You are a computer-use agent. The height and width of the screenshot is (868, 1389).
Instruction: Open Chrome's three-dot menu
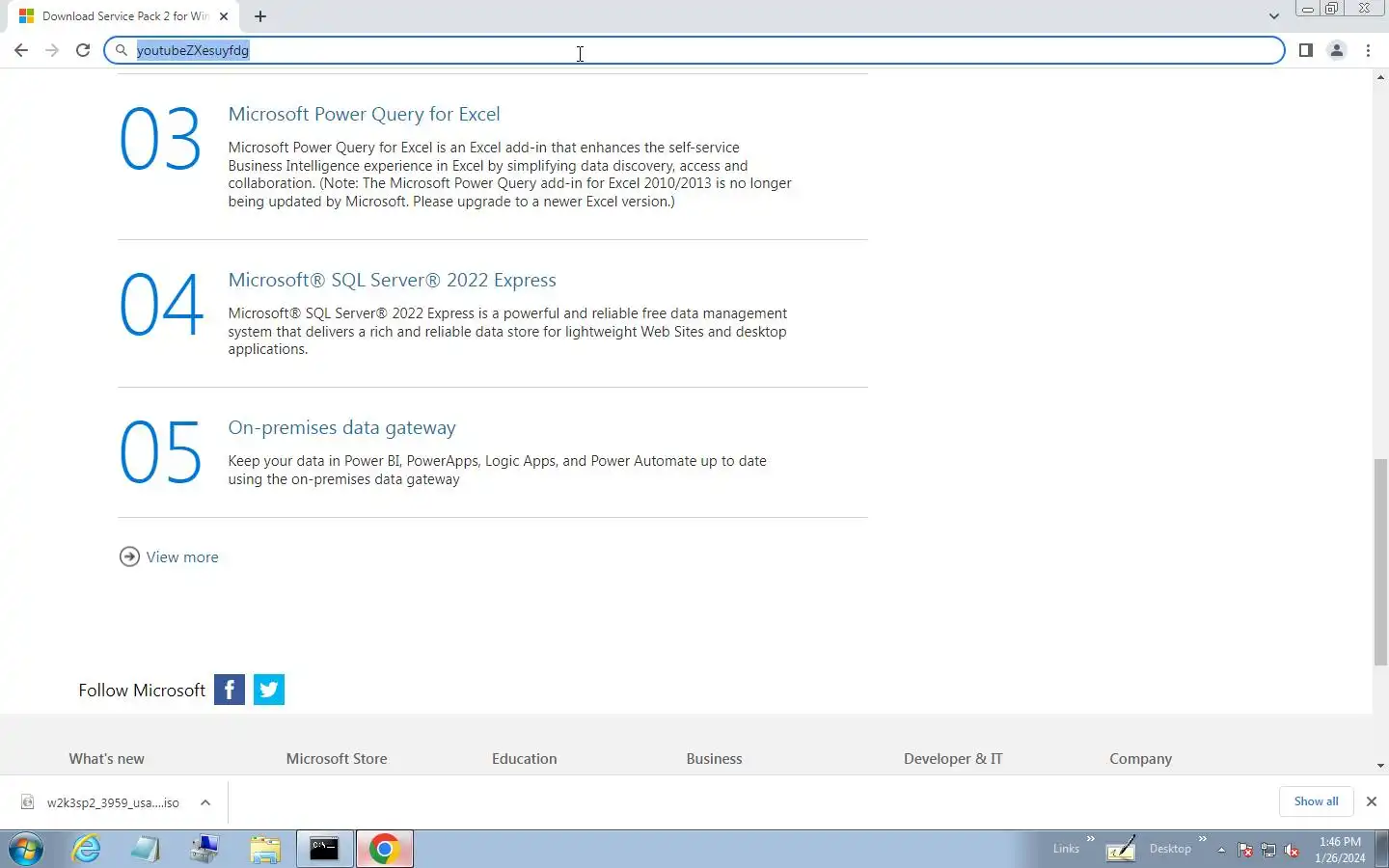tap(1368, 50)
